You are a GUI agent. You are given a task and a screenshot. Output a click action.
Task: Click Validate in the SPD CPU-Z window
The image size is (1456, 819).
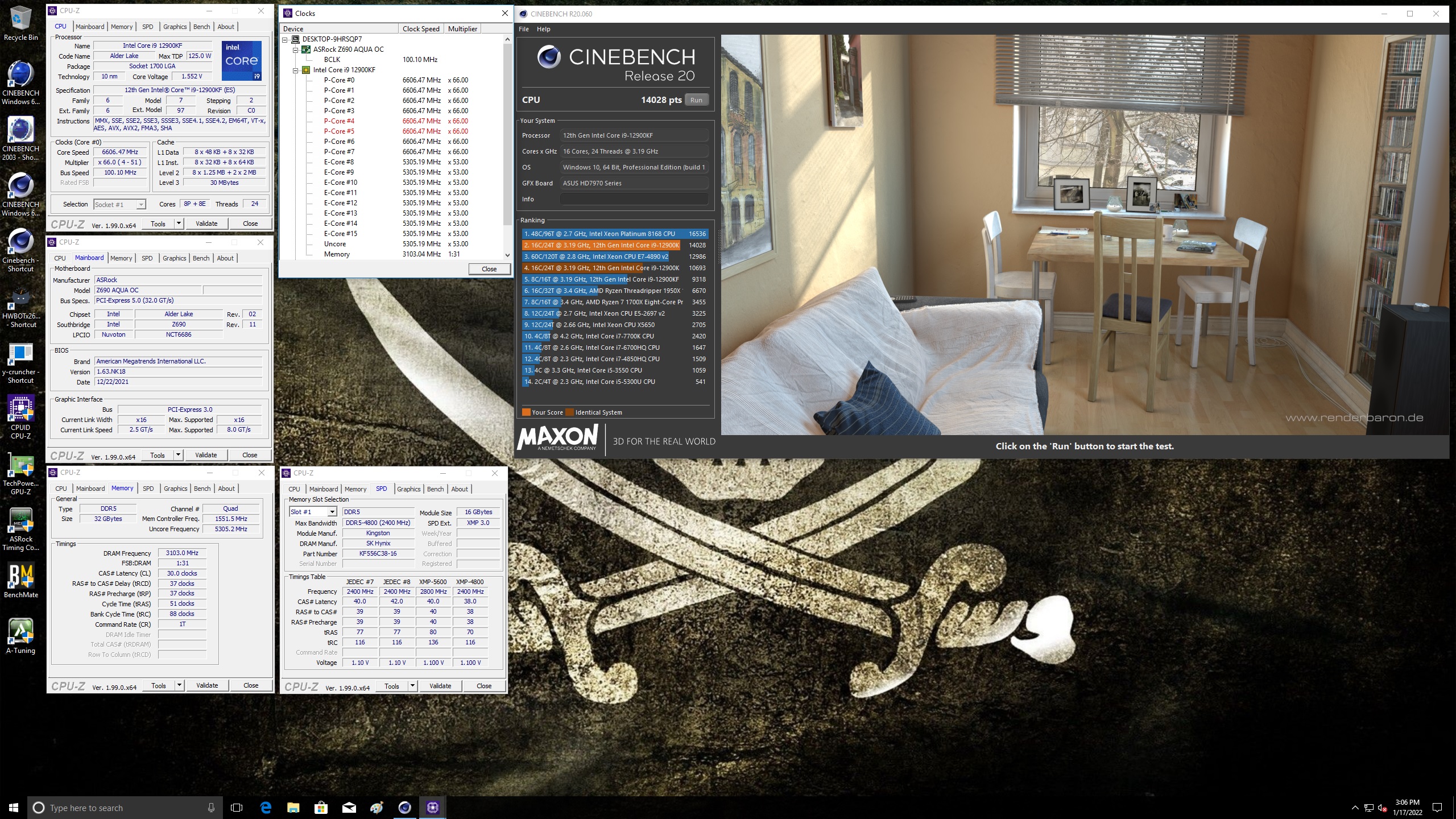point(440,686)
